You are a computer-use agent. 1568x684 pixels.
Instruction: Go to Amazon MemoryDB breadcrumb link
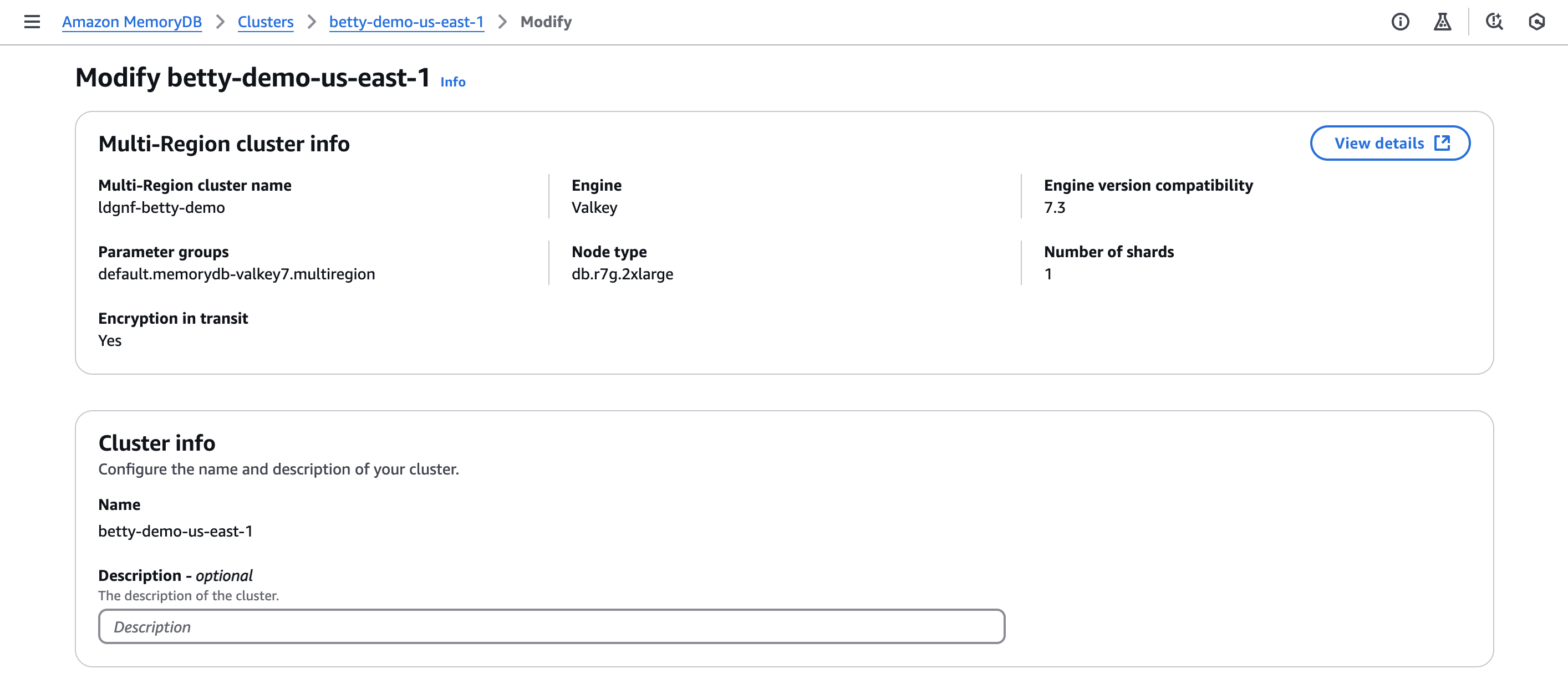131,22
